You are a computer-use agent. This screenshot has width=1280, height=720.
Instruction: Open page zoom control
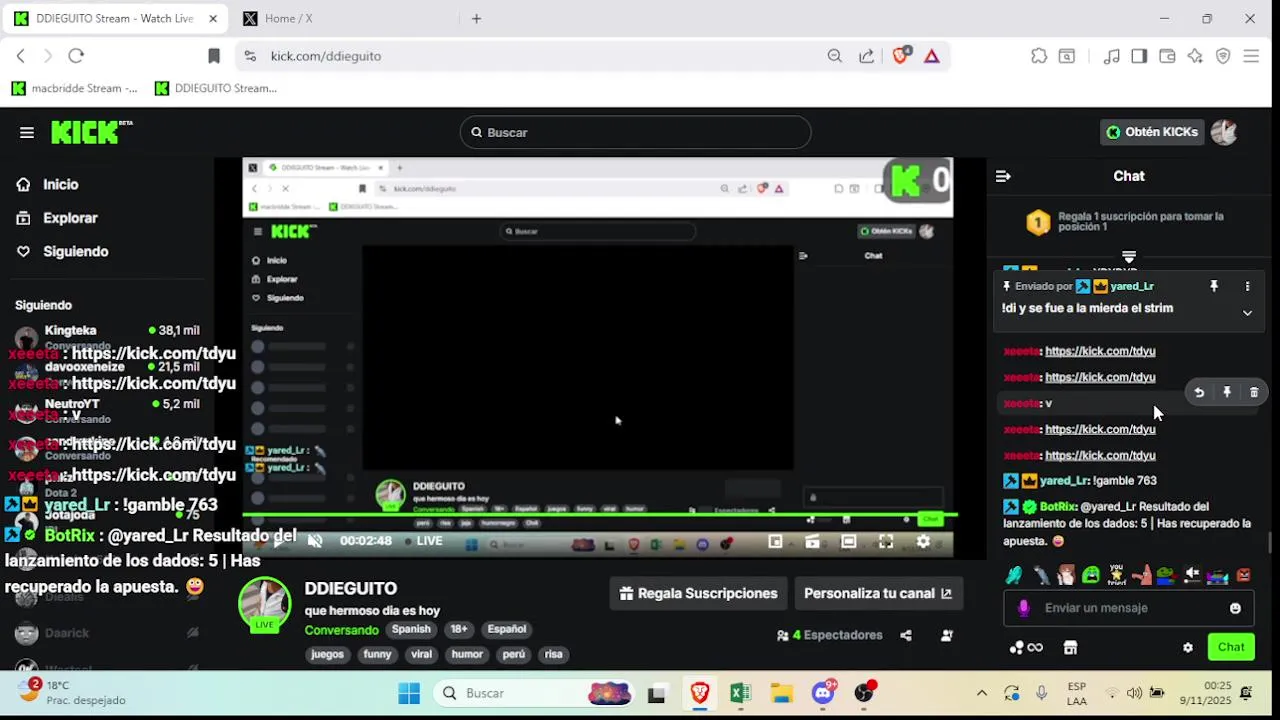tap(835, 56)
